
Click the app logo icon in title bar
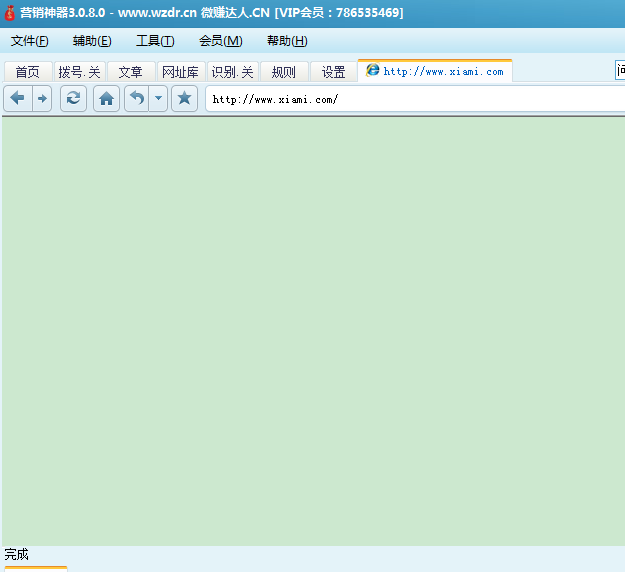(x=9, y=12)
